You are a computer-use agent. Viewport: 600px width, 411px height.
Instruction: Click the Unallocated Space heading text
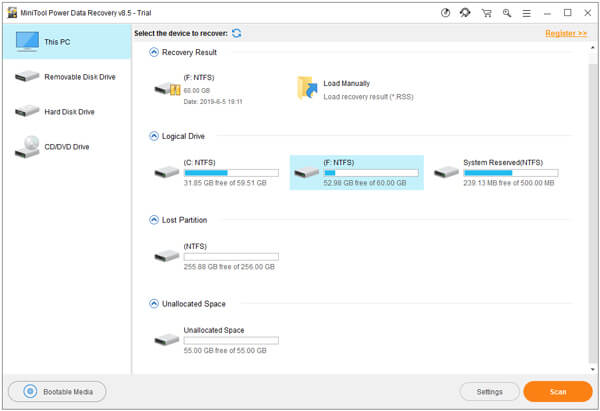pyautogui.click(x=194, y=303)
